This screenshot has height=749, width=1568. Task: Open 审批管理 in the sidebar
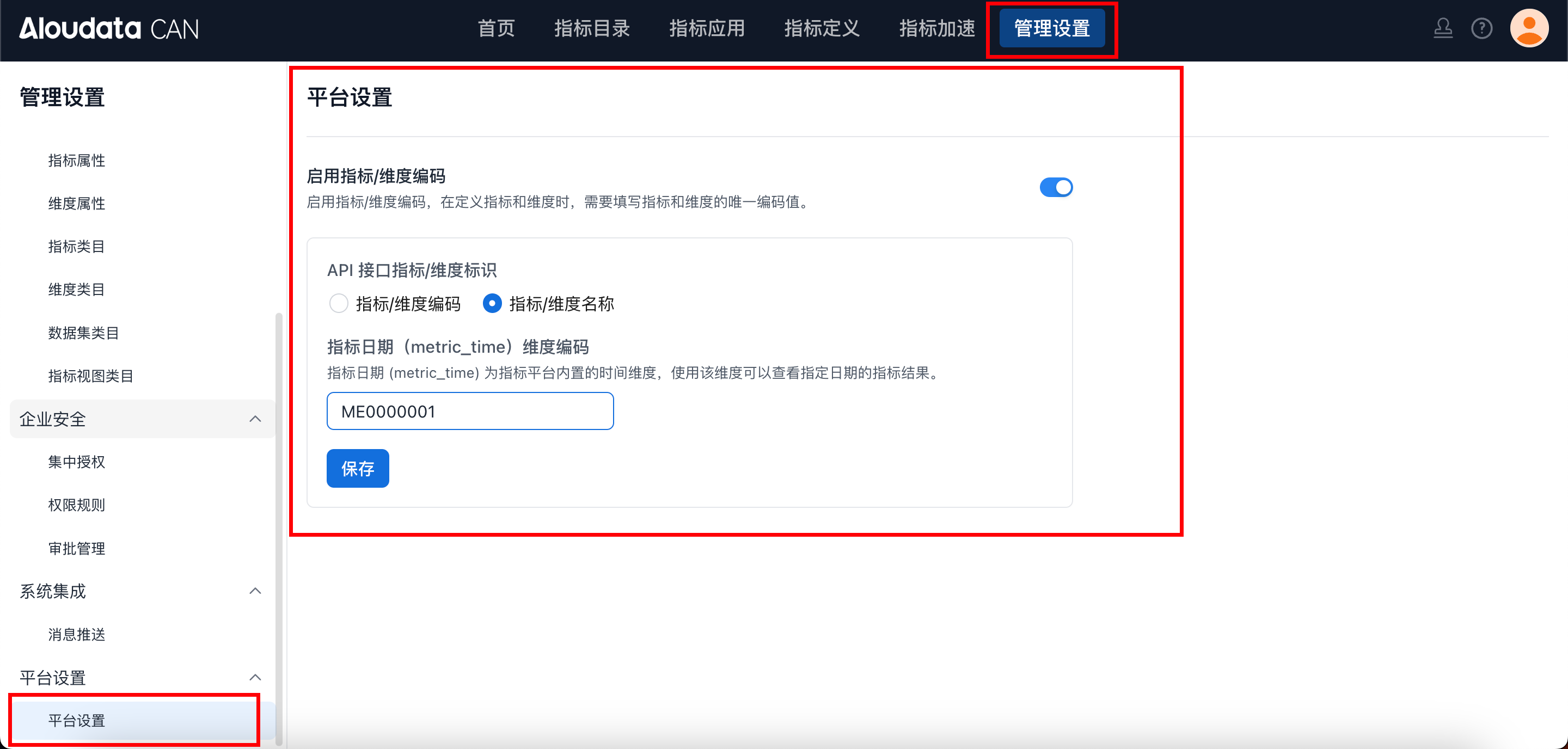pos(77,548)
